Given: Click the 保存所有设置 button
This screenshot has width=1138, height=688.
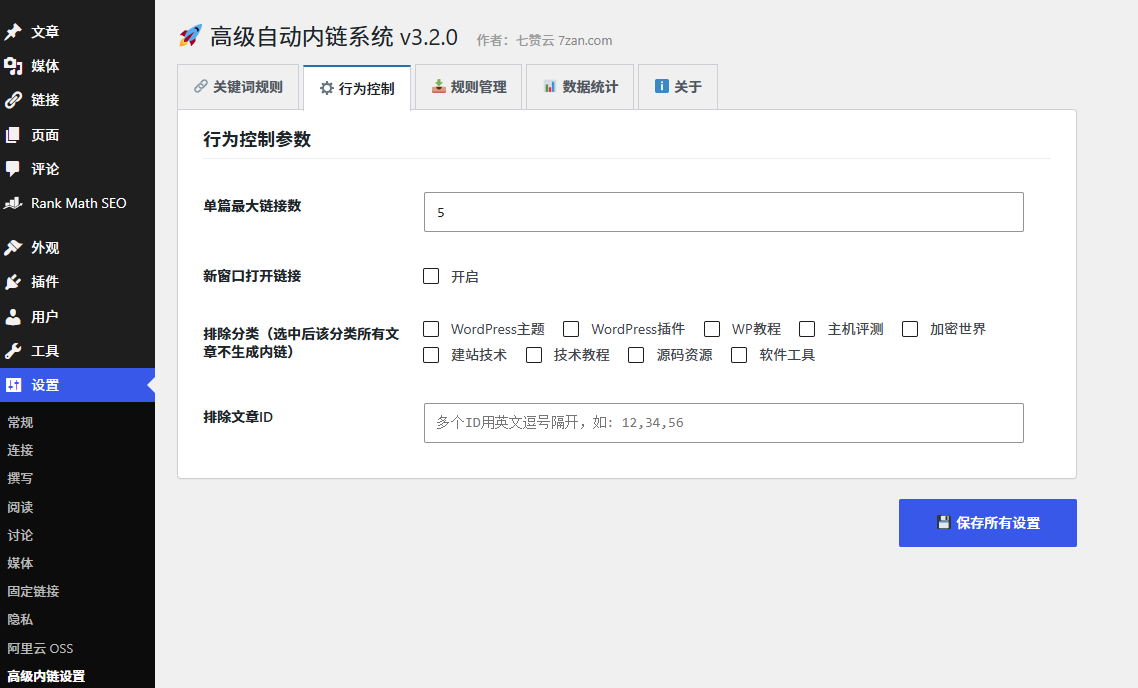Looking at the screenshot, I should click(x=988, y=523).
